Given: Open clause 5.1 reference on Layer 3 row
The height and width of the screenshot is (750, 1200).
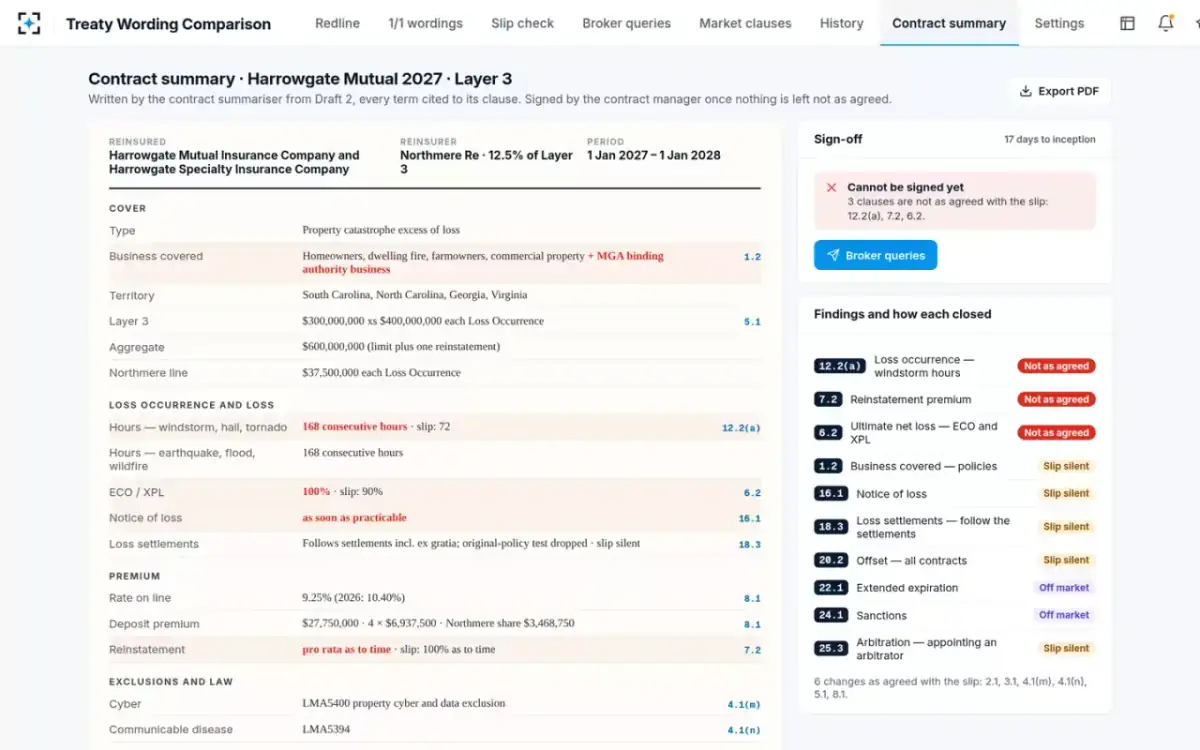Looking at the screenshot, I should (752, 322).
